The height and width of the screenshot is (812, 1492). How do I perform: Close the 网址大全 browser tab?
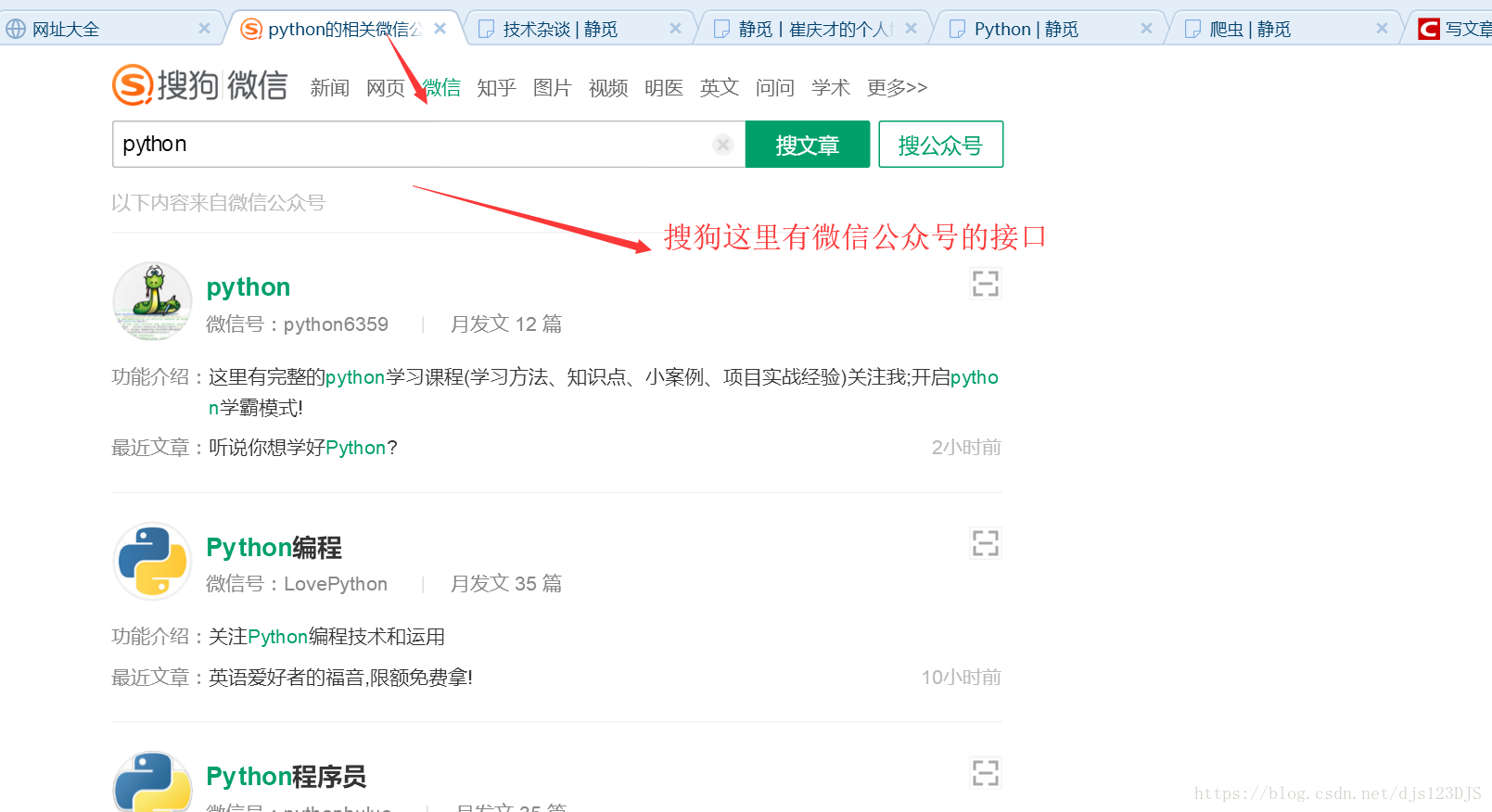click(204, 29)
